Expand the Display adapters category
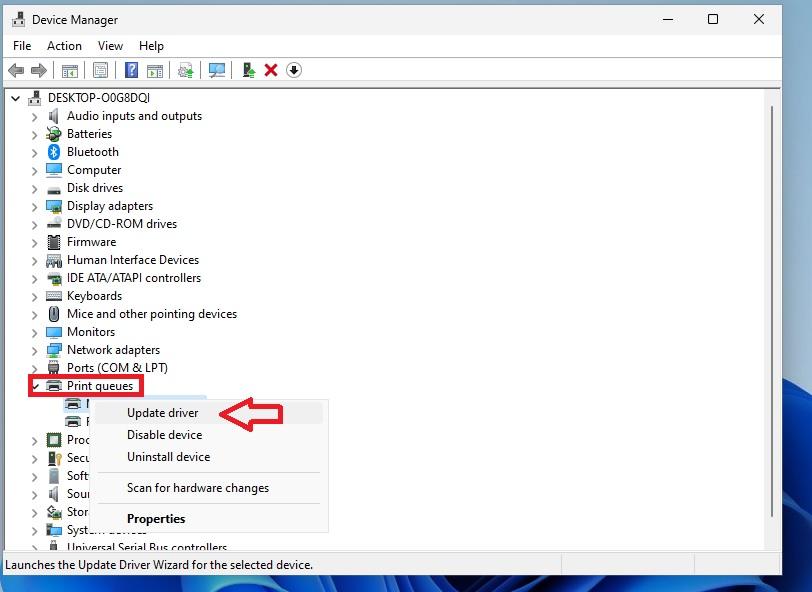This screenshot has height=592, width=812. tap(33, 206)
